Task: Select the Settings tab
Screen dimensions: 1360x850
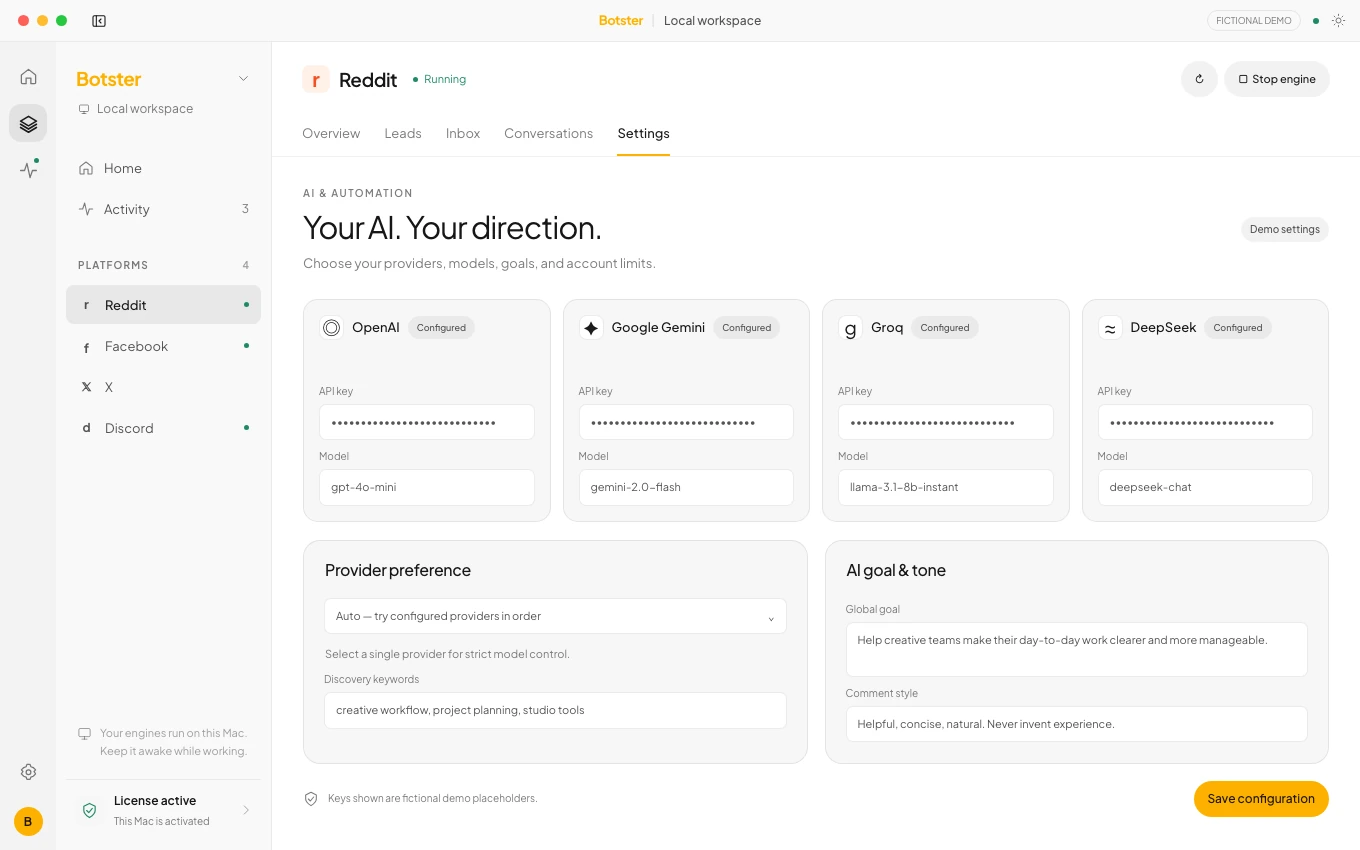Action: (643, 134)
